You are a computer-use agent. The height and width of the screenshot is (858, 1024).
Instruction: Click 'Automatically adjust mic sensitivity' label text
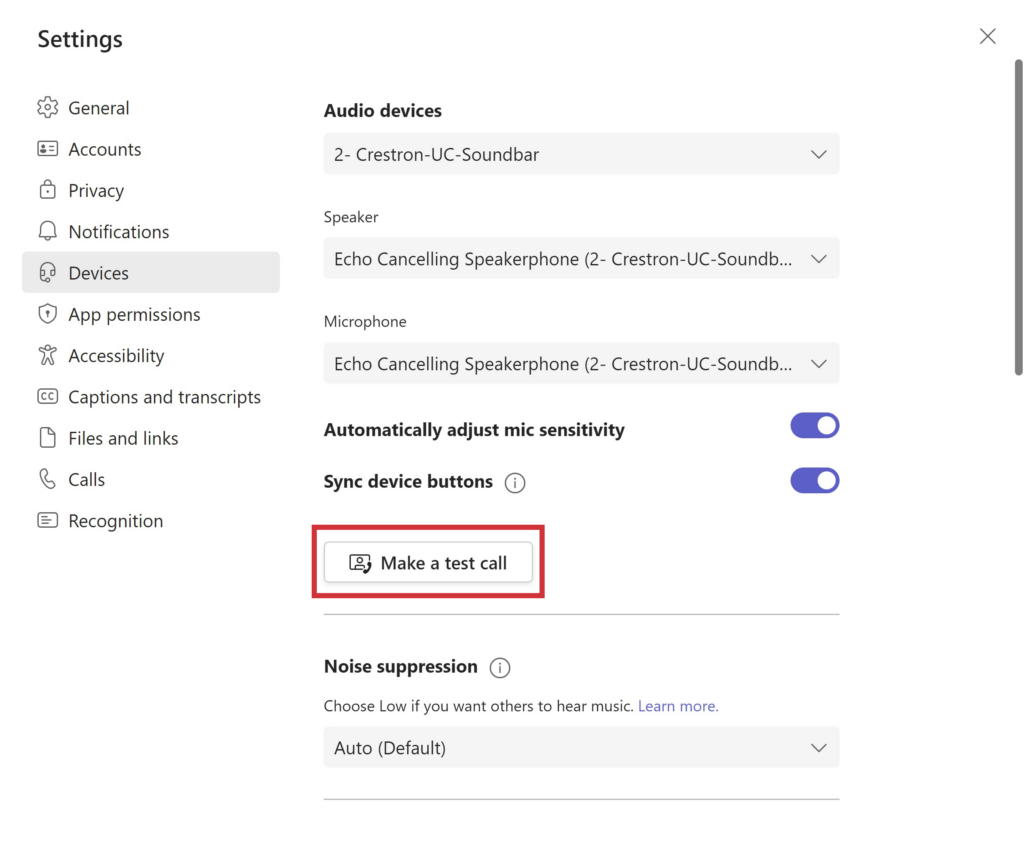pyautogui.click(x=474, y=430)
